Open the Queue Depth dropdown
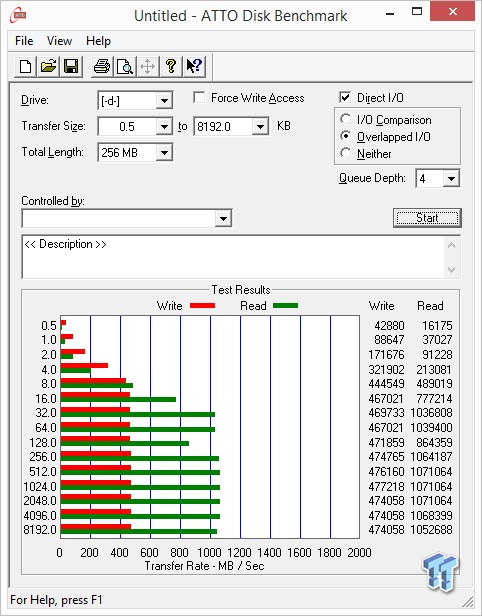The width and height of the screenshot is (482, 616). (x=451, y=179)
